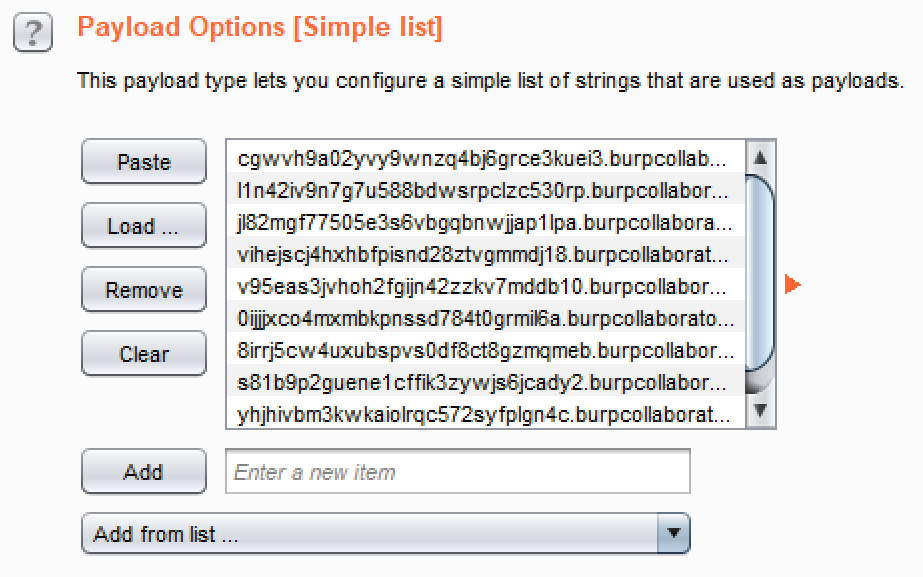Clear the payload list with Clear
923x577 pixels.
144,354
